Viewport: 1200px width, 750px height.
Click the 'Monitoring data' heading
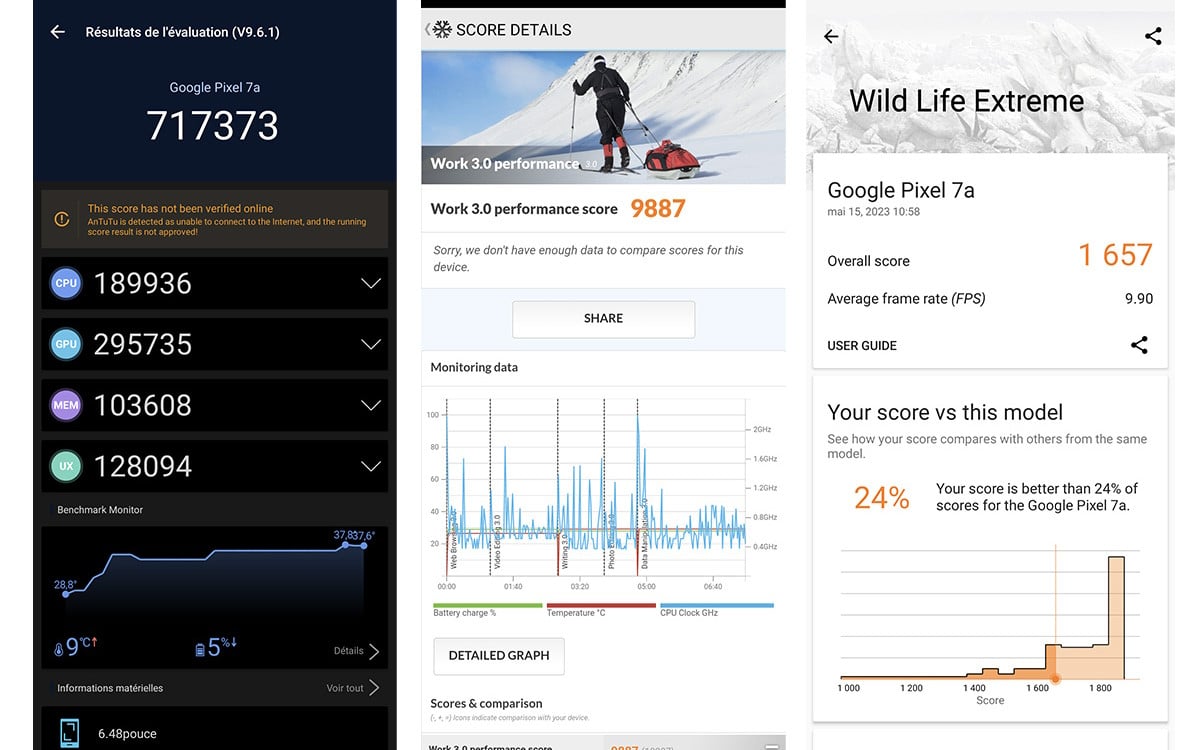474,367
